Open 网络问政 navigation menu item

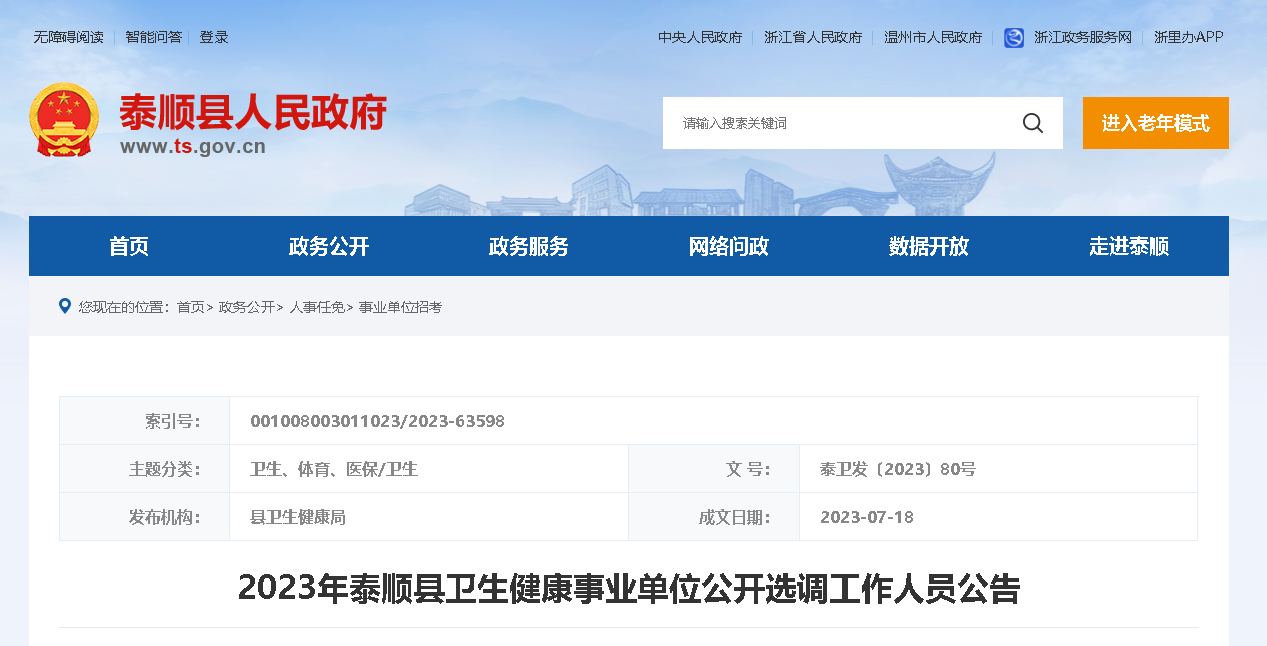point(729,246)
